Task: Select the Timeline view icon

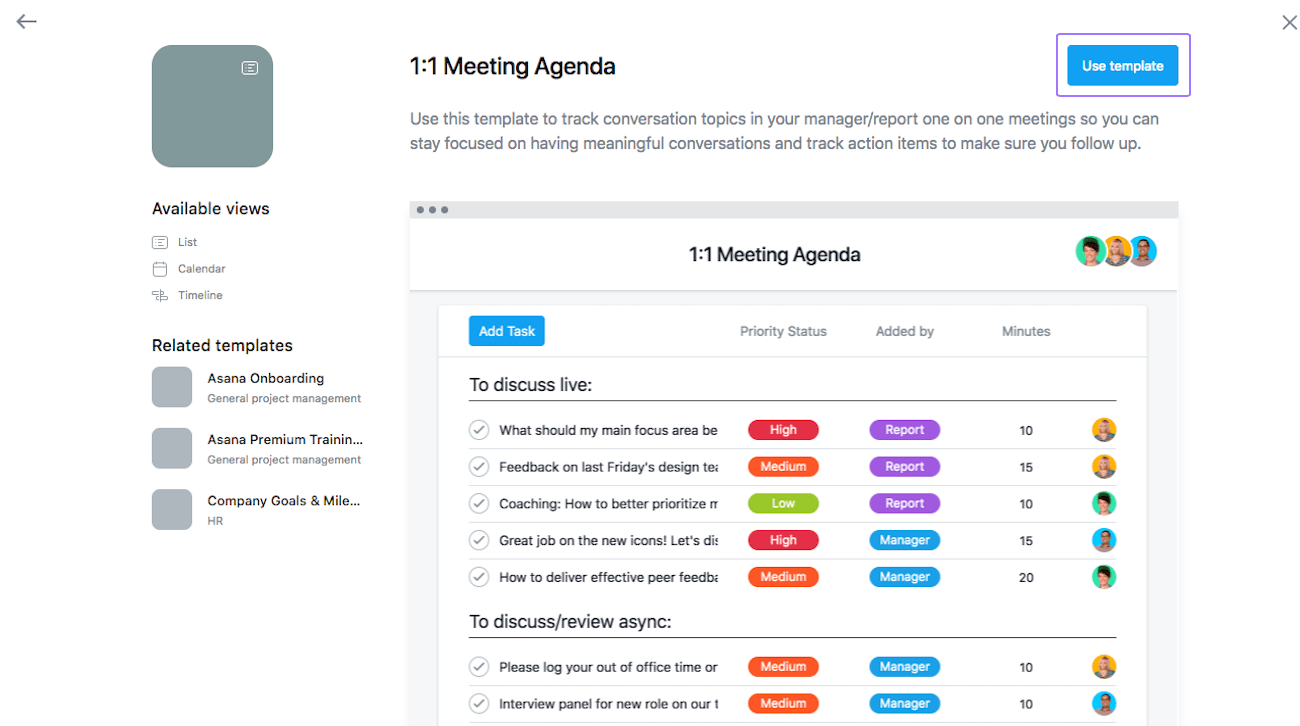Action: click(160, 294)
